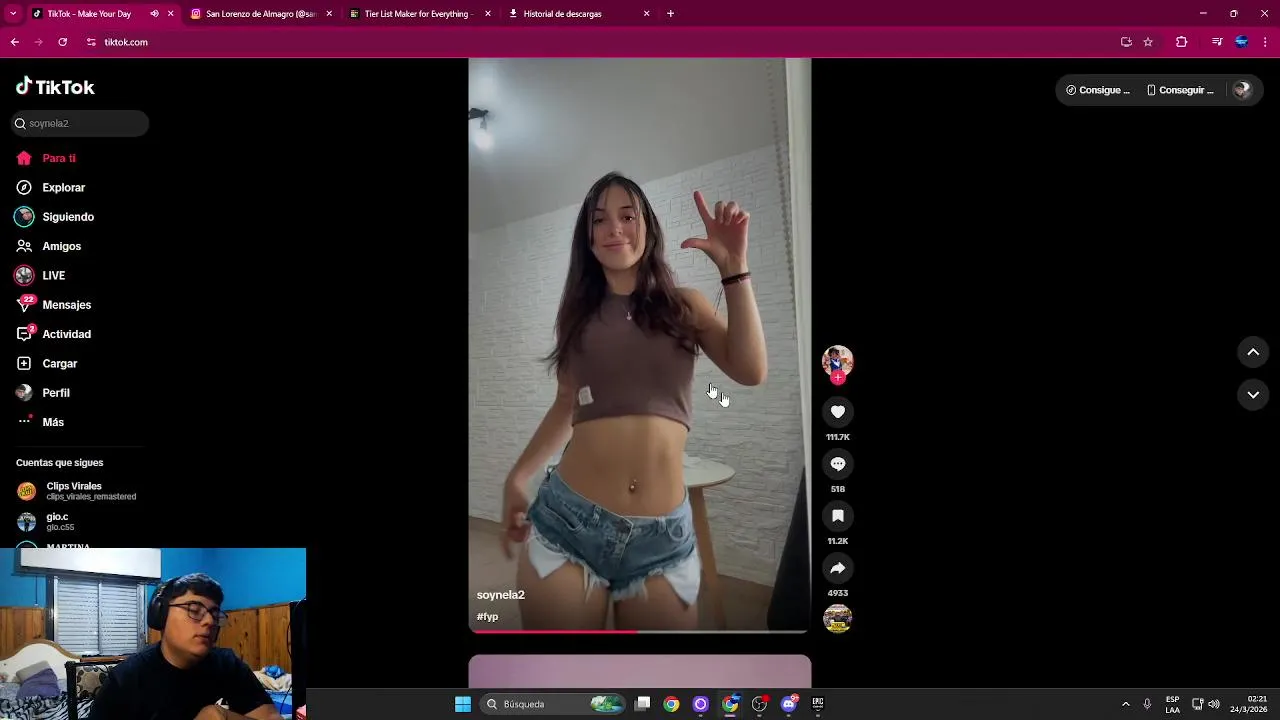Click the TikTok search field
Image resolution: width=1280 pixels, height=720 pixels.
pyautogui.click(x=80, y=123)
